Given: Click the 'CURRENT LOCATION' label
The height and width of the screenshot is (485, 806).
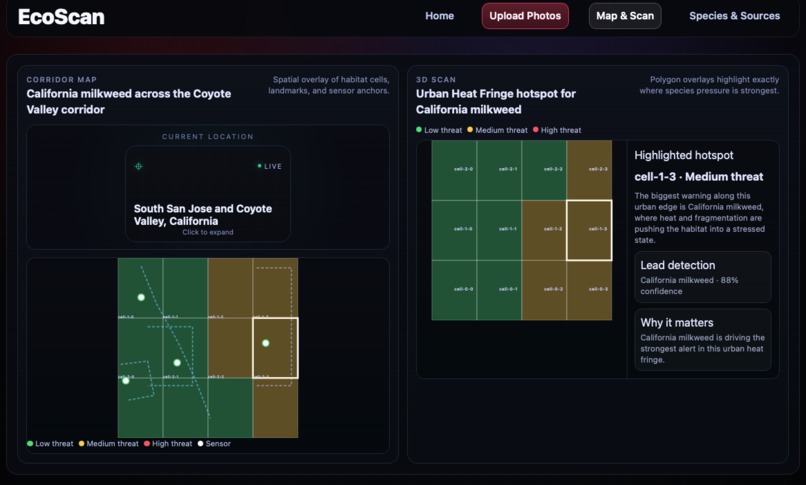Looking at the screenshot, I should (x=208, y=137).
